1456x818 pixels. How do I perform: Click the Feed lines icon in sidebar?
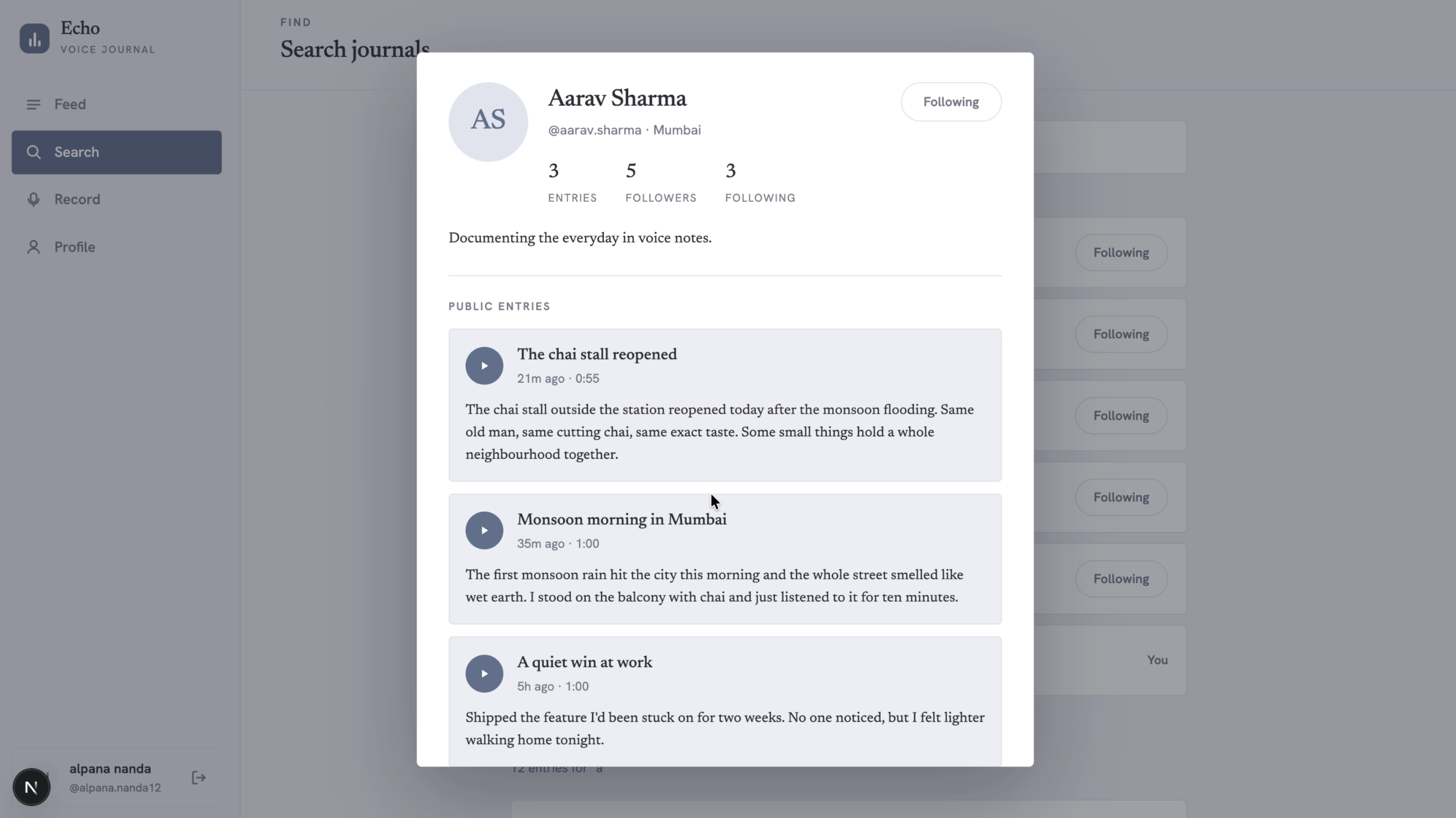coord(33,105)
